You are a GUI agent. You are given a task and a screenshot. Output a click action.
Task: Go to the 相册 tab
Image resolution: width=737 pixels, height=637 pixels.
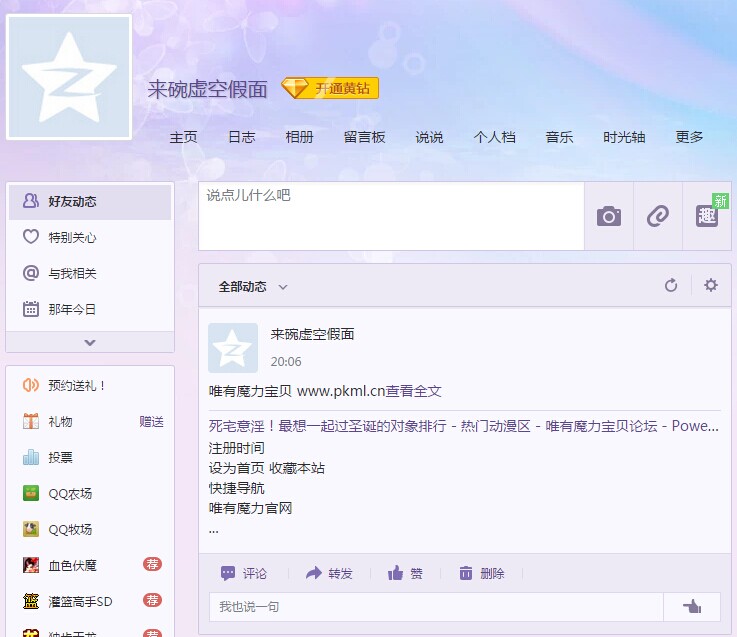coord(299,138)
